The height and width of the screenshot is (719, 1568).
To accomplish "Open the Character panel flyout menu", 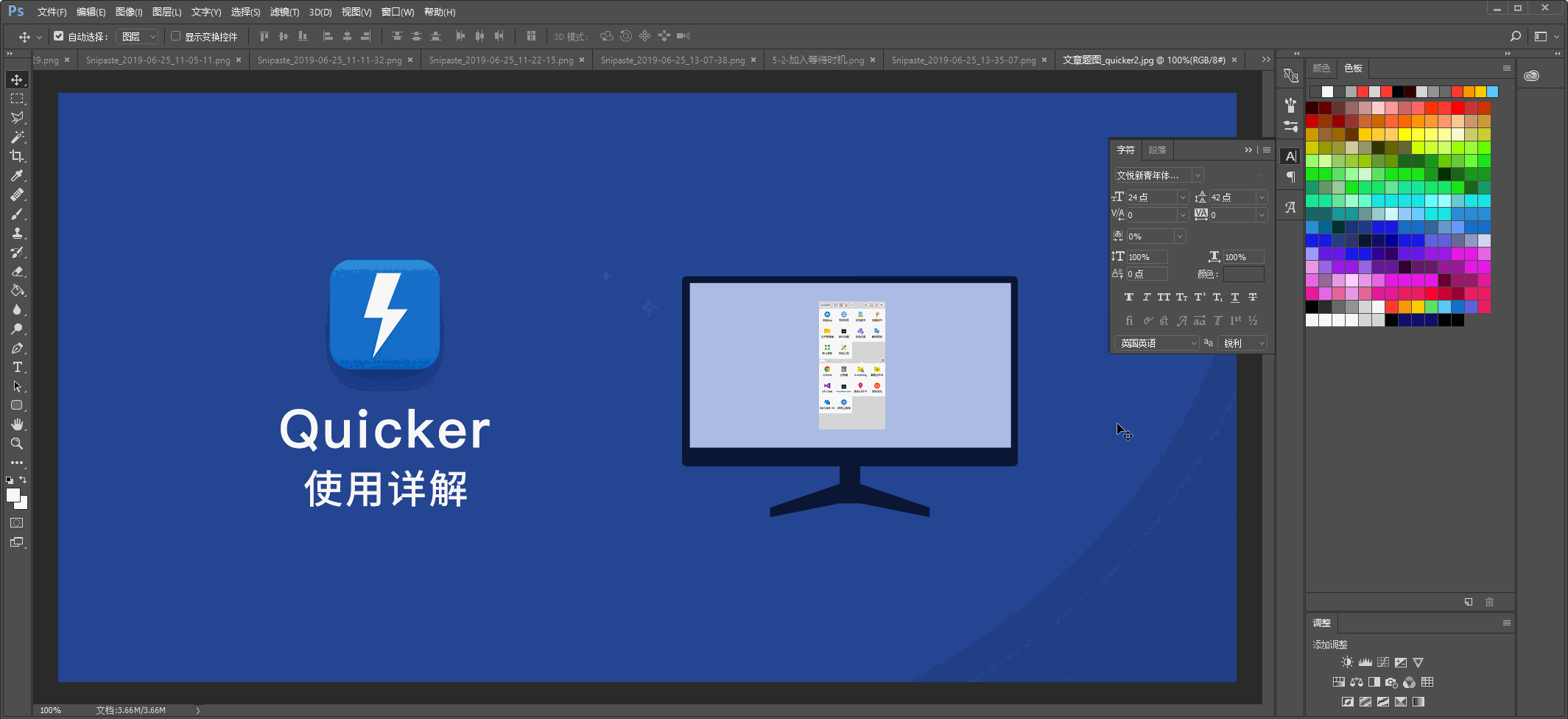I will [1266, 150].
